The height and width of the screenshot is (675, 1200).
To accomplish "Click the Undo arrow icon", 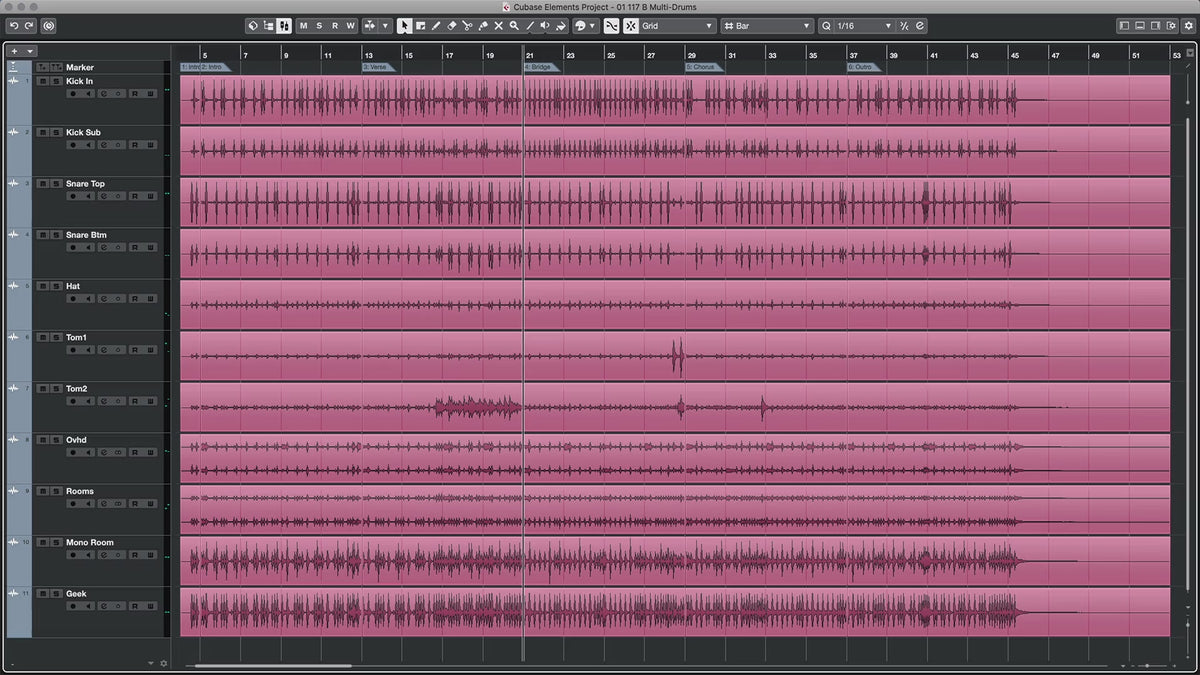I will [14, 26].
